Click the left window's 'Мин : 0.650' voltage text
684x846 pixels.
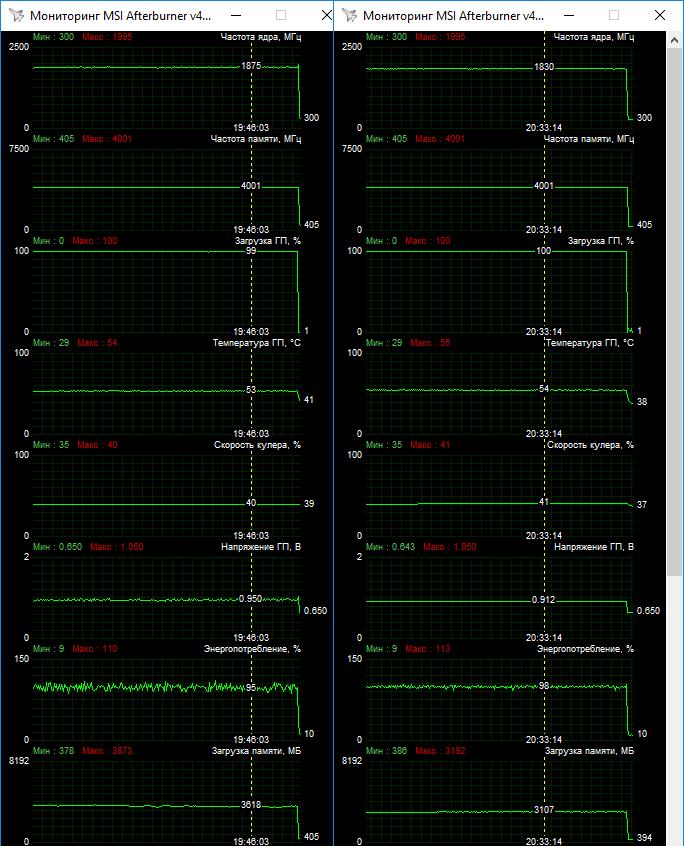click(x=57, y=547)
